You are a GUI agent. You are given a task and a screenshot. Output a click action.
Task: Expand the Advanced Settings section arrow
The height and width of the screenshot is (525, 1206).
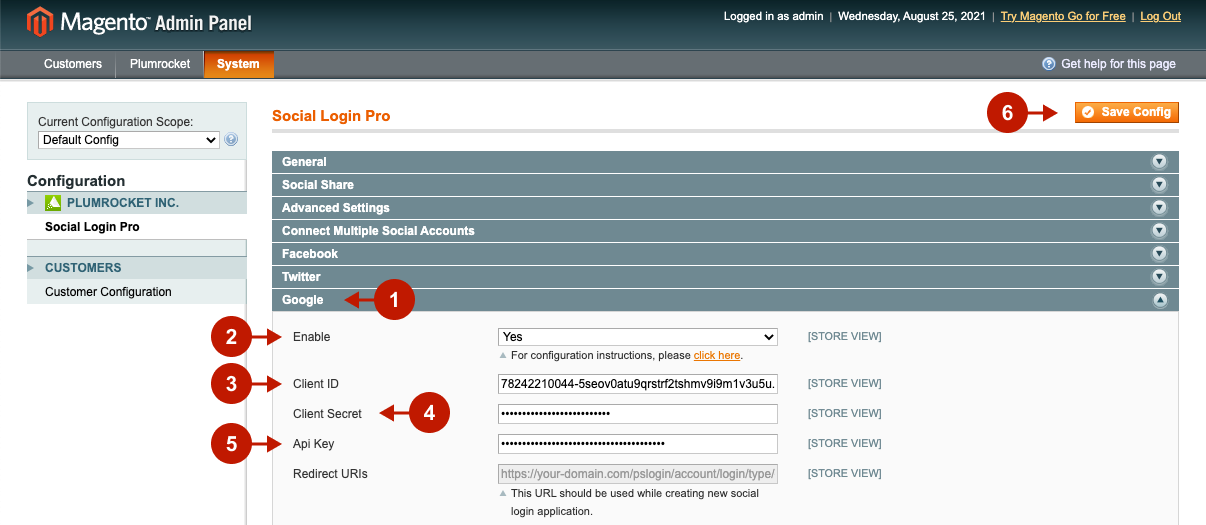pyautogui.click(x=1159, y=208)
